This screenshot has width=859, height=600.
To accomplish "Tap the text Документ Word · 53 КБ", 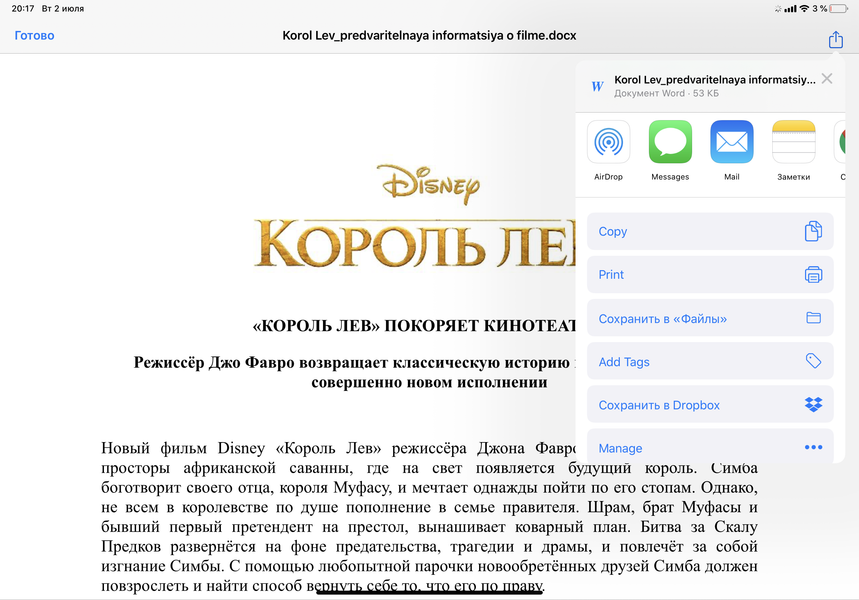I will pos(666,93).
